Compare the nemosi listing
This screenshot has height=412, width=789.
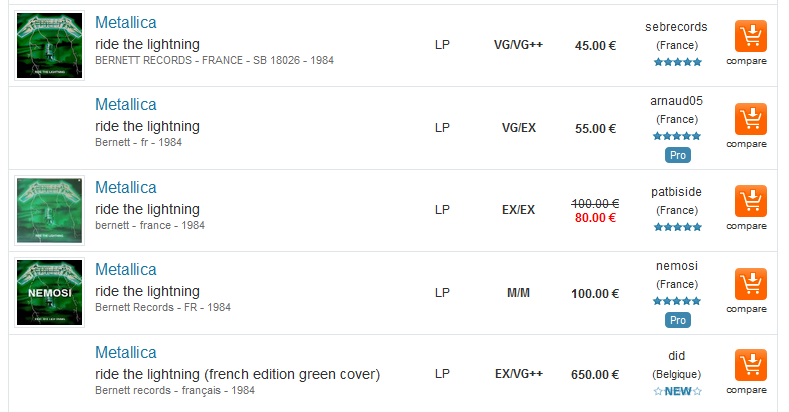point(746,309)
